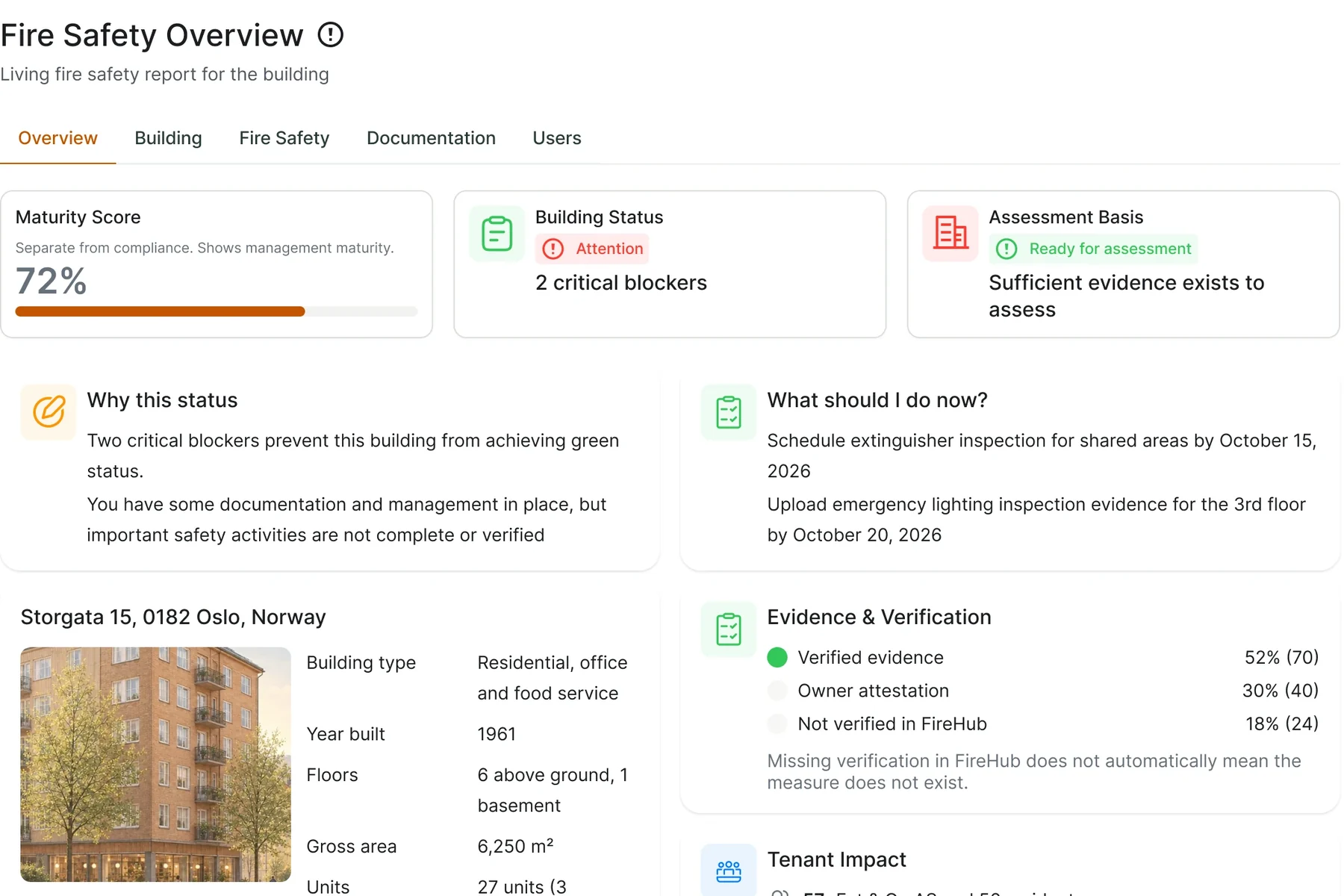Screen dimensions: 1344x896
Task: Click the Maturity Score card title
Action: click(x=78, y=217)
